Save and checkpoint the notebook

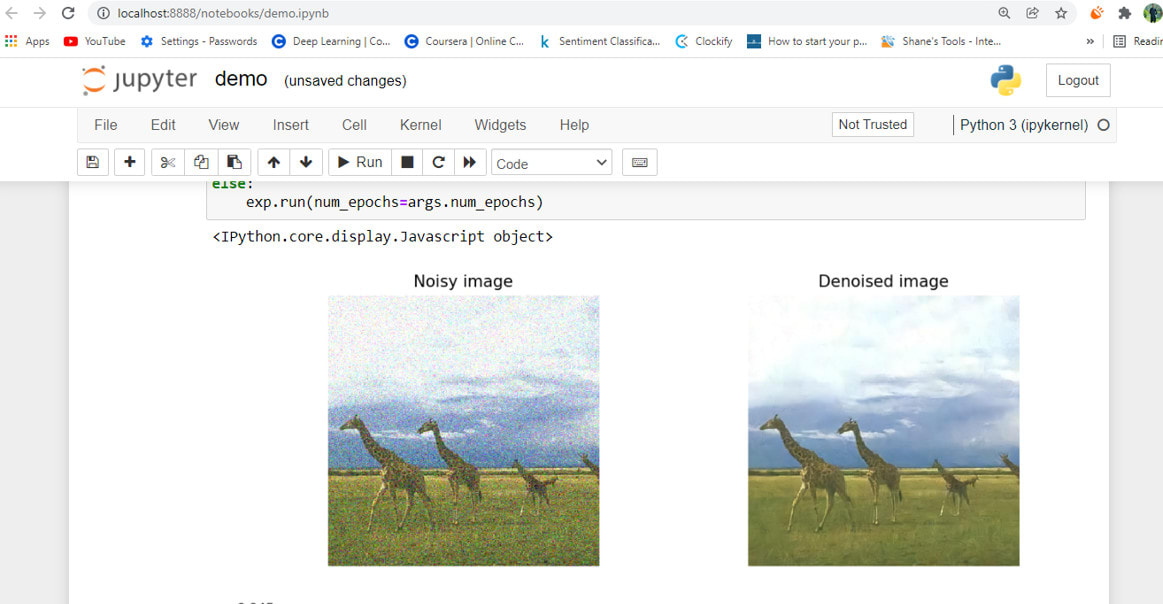click(x=93, y=163)
